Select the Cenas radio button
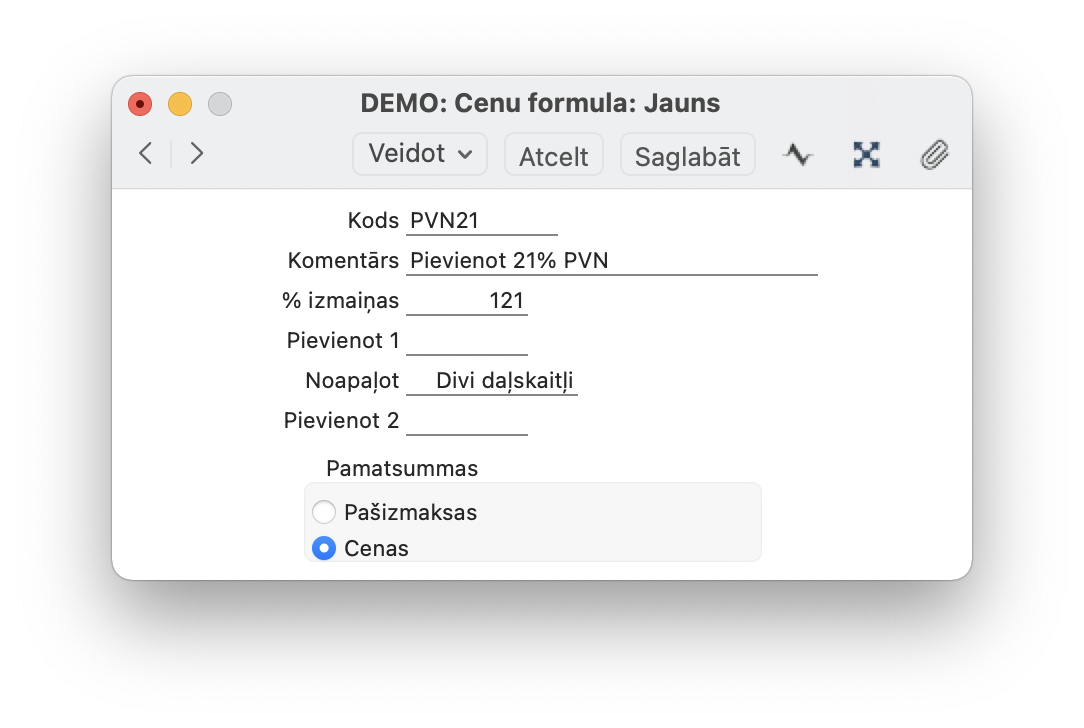 [324, 548]
